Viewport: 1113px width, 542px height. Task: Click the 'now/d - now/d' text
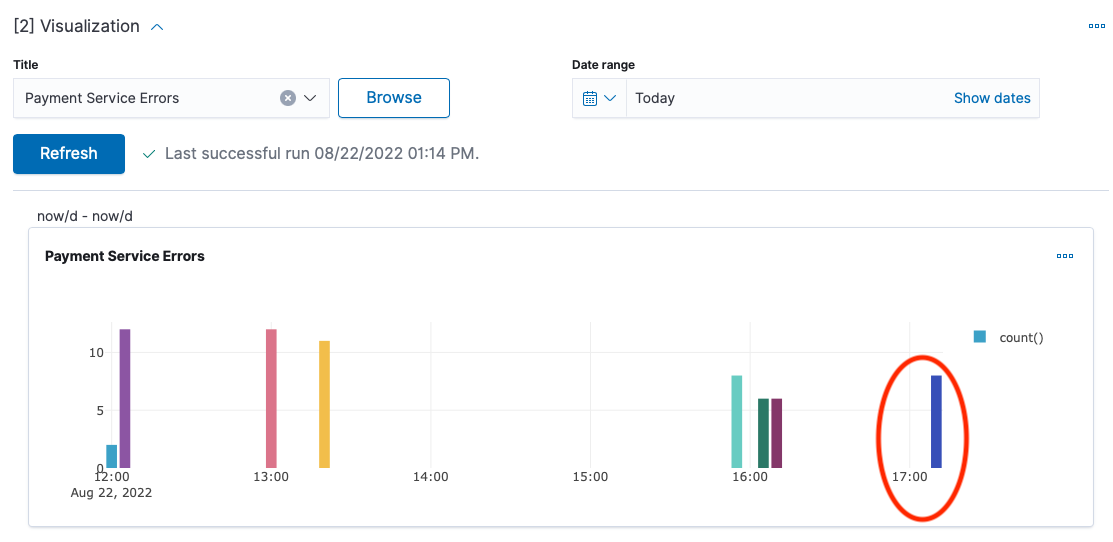[85, 216]
